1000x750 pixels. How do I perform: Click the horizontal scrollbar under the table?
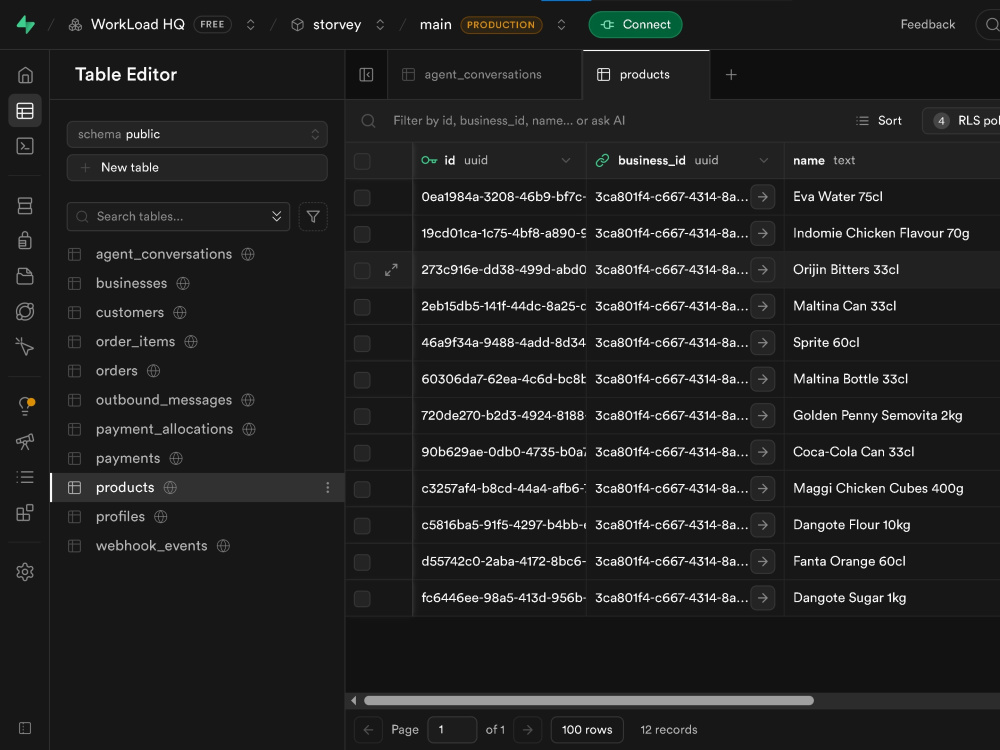(589, 700)
